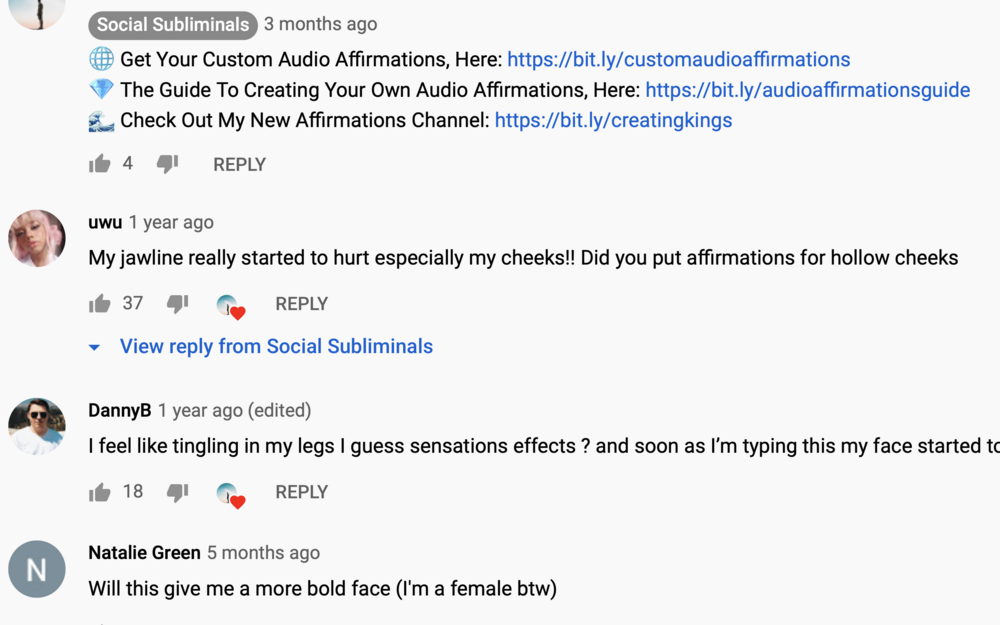1000x625 pixels.
Task: Reply to DannyB's comment
Action: (x=302, y=492)
